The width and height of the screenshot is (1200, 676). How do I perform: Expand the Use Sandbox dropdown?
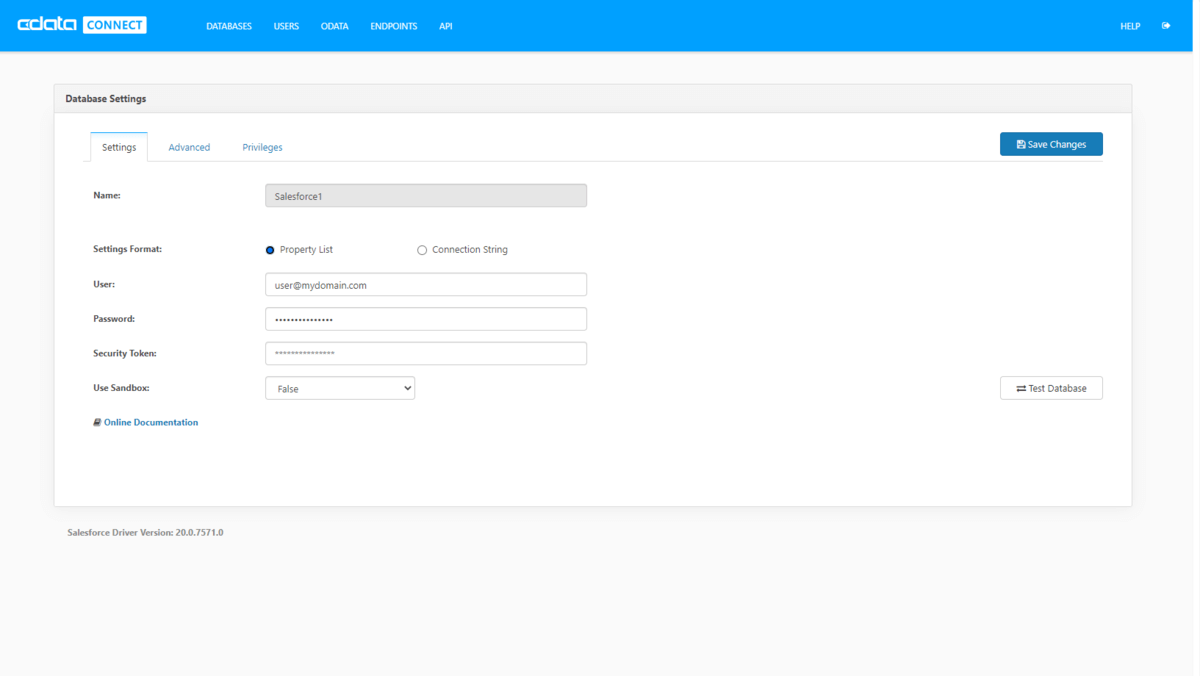[x=340, y=388]
